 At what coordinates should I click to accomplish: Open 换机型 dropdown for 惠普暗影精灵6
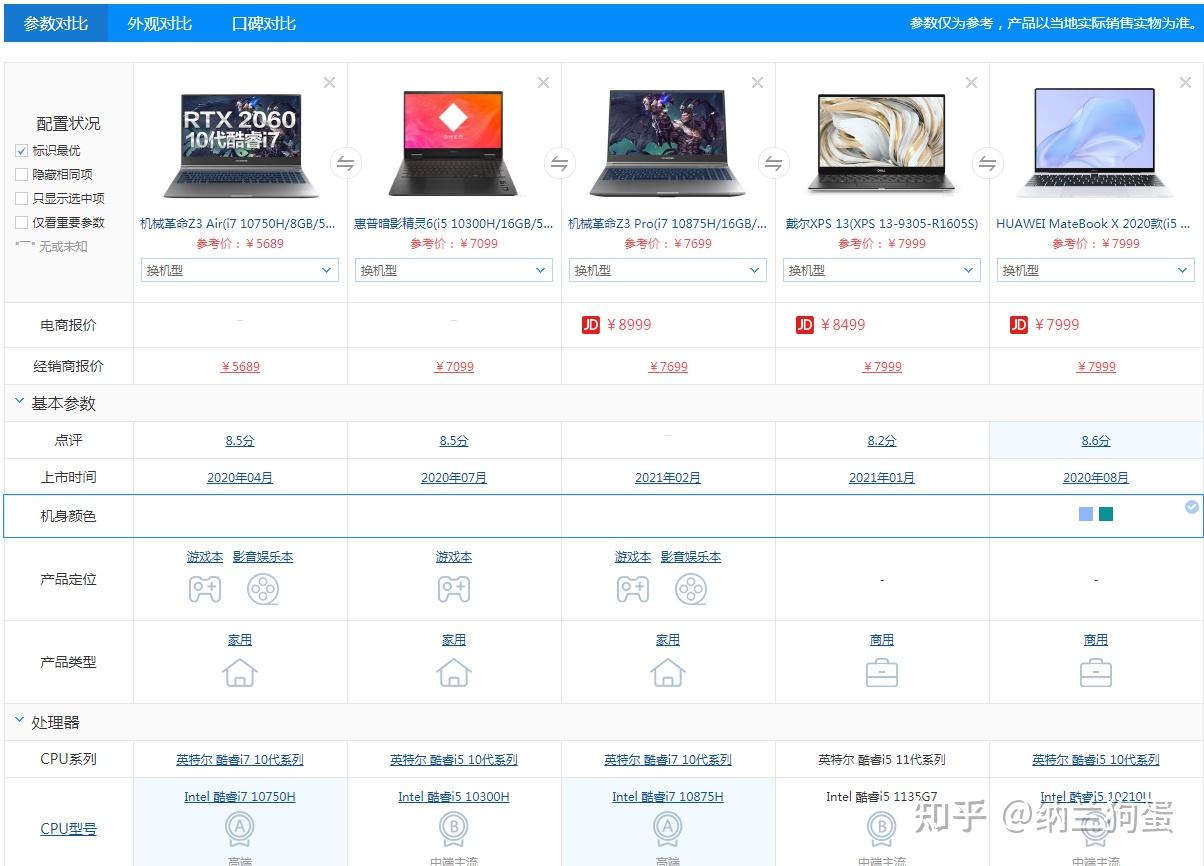(454, 270)
